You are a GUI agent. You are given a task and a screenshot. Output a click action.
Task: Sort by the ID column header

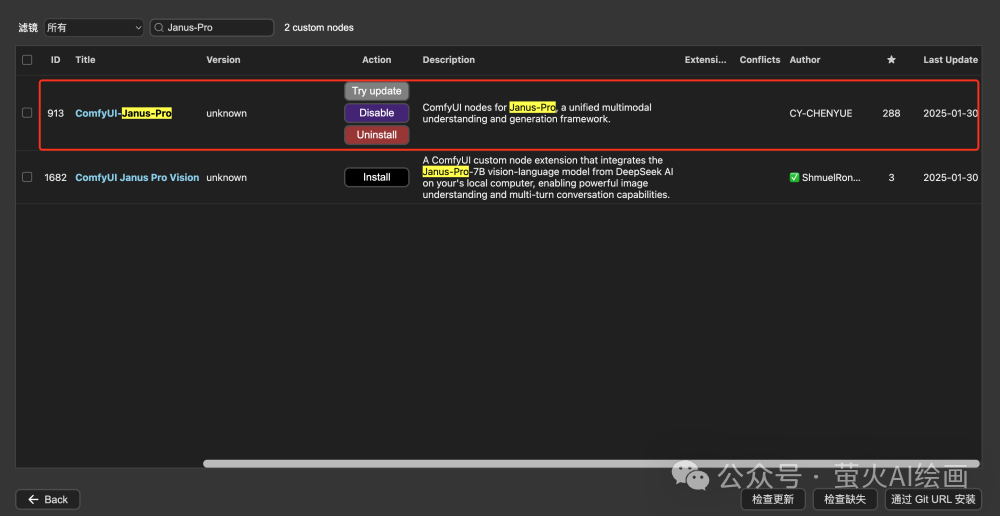(x=56, y=60)
